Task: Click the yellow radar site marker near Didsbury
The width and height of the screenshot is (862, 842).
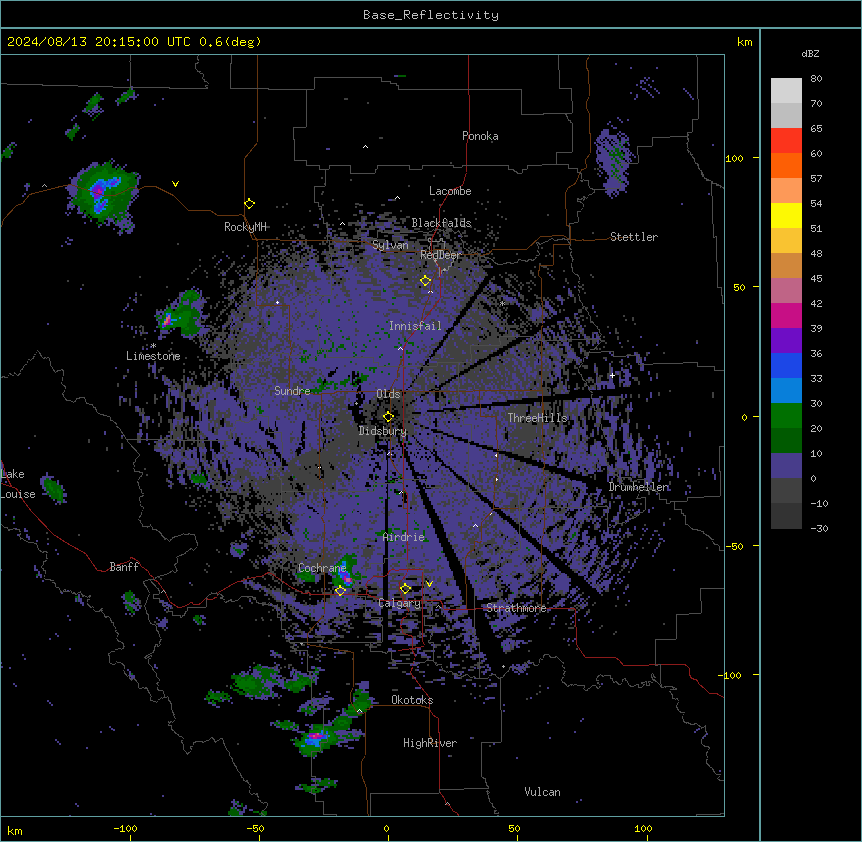Action: coord(389,417)
